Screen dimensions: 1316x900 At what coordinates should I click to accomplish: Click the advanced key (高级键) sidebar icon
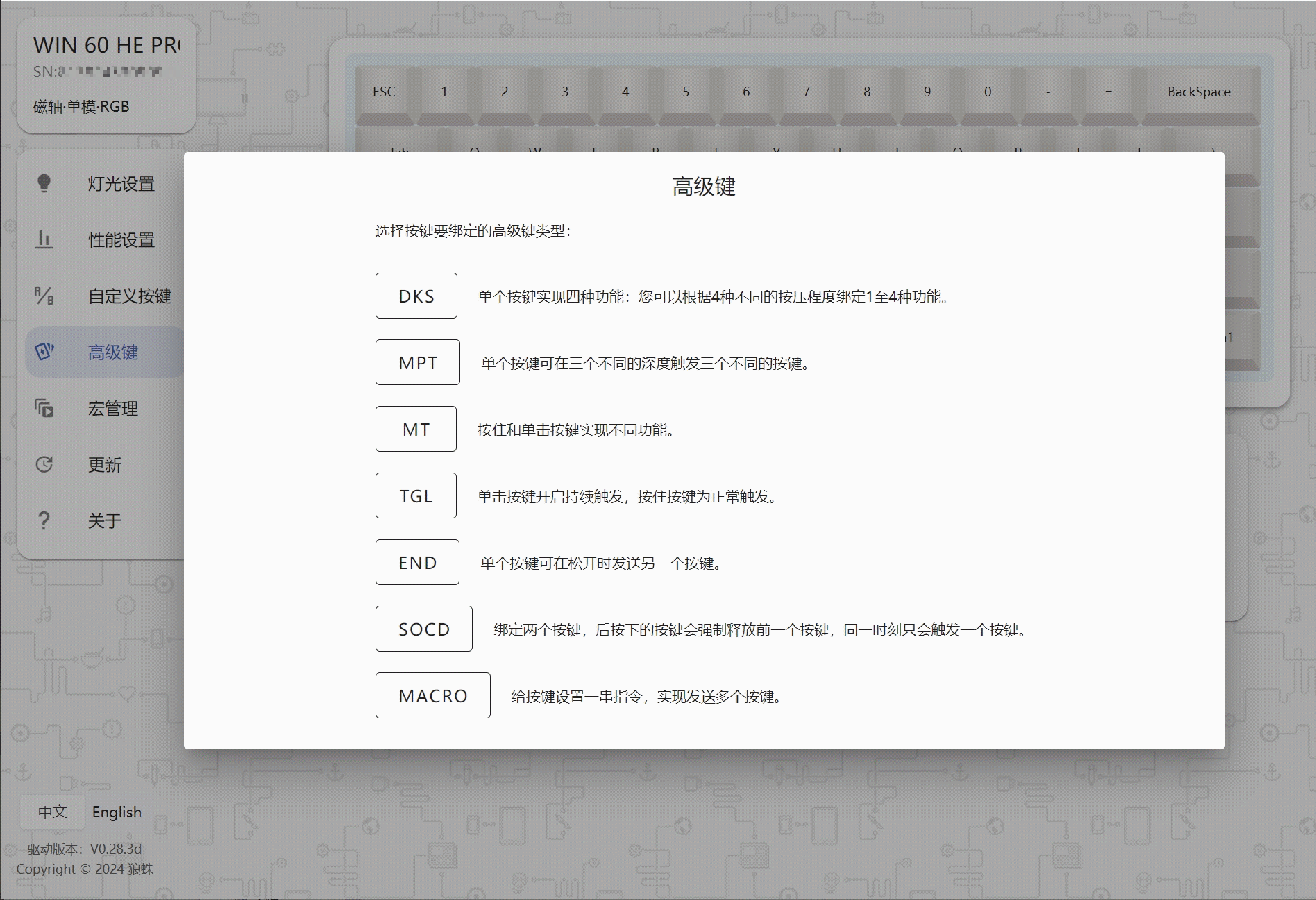pyautogui.click(x=44, y=352)
